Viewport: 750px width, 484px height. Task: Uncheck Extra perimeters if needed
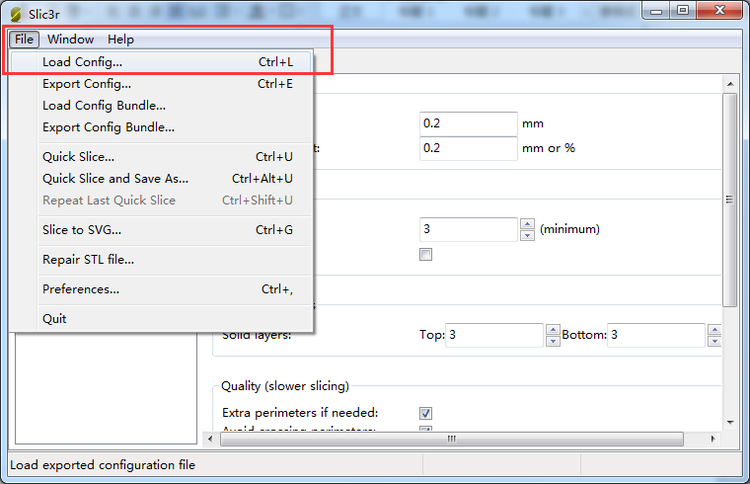click(x=426, y=413)
